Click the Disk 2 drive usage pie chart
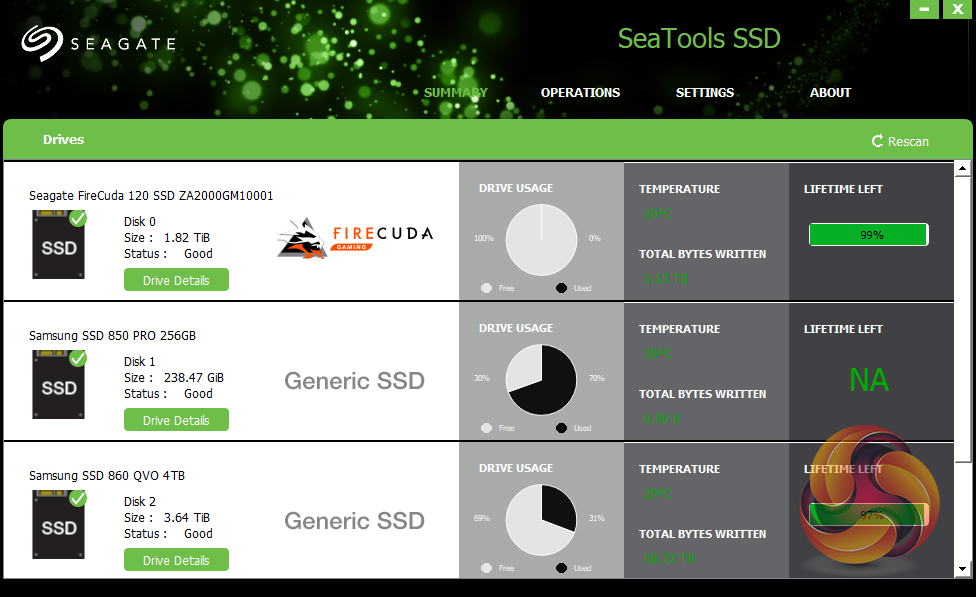976x597 pixels. [541, 519]
